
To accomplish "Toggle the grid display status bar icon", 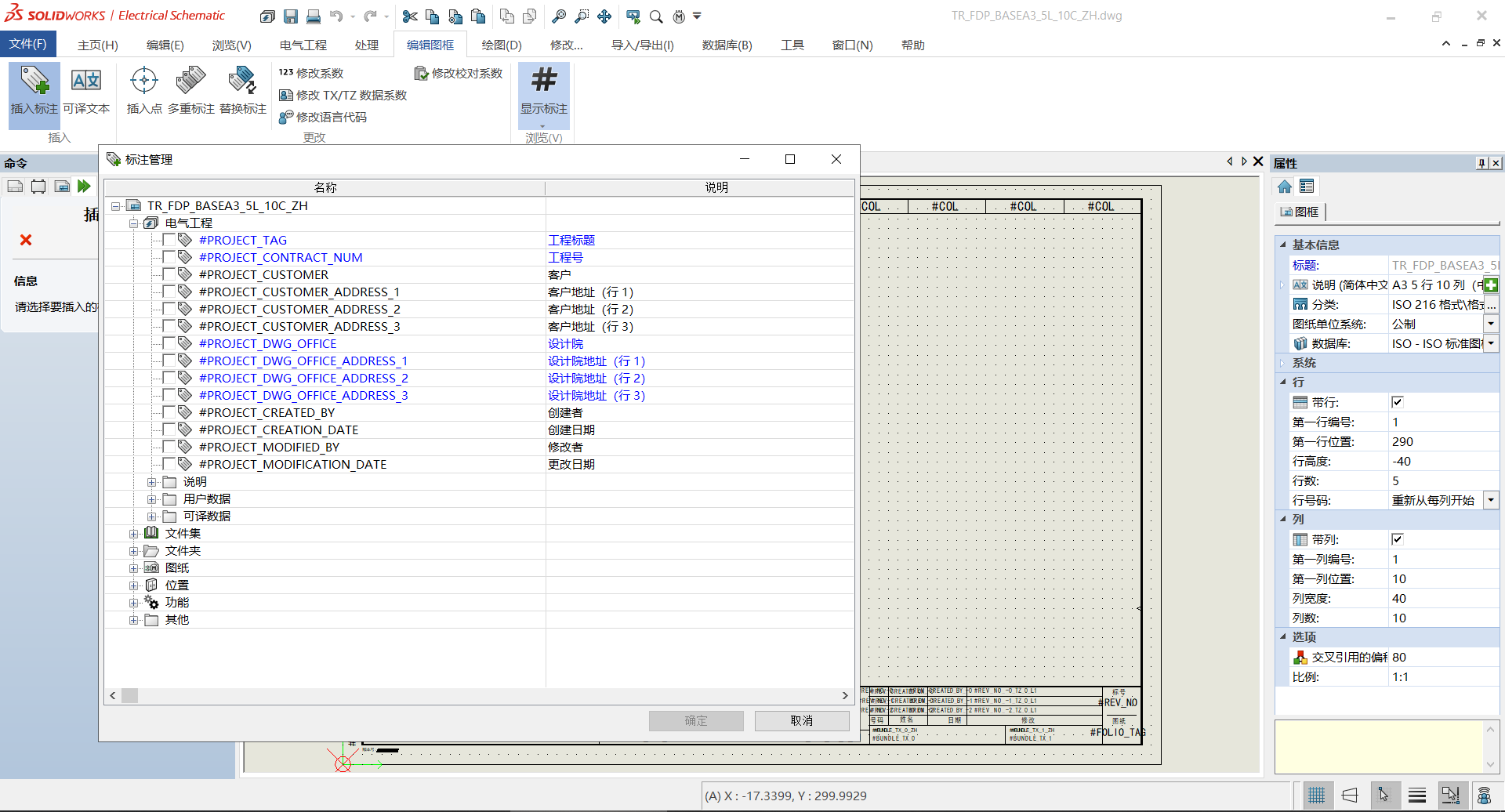I will 1317,796.
